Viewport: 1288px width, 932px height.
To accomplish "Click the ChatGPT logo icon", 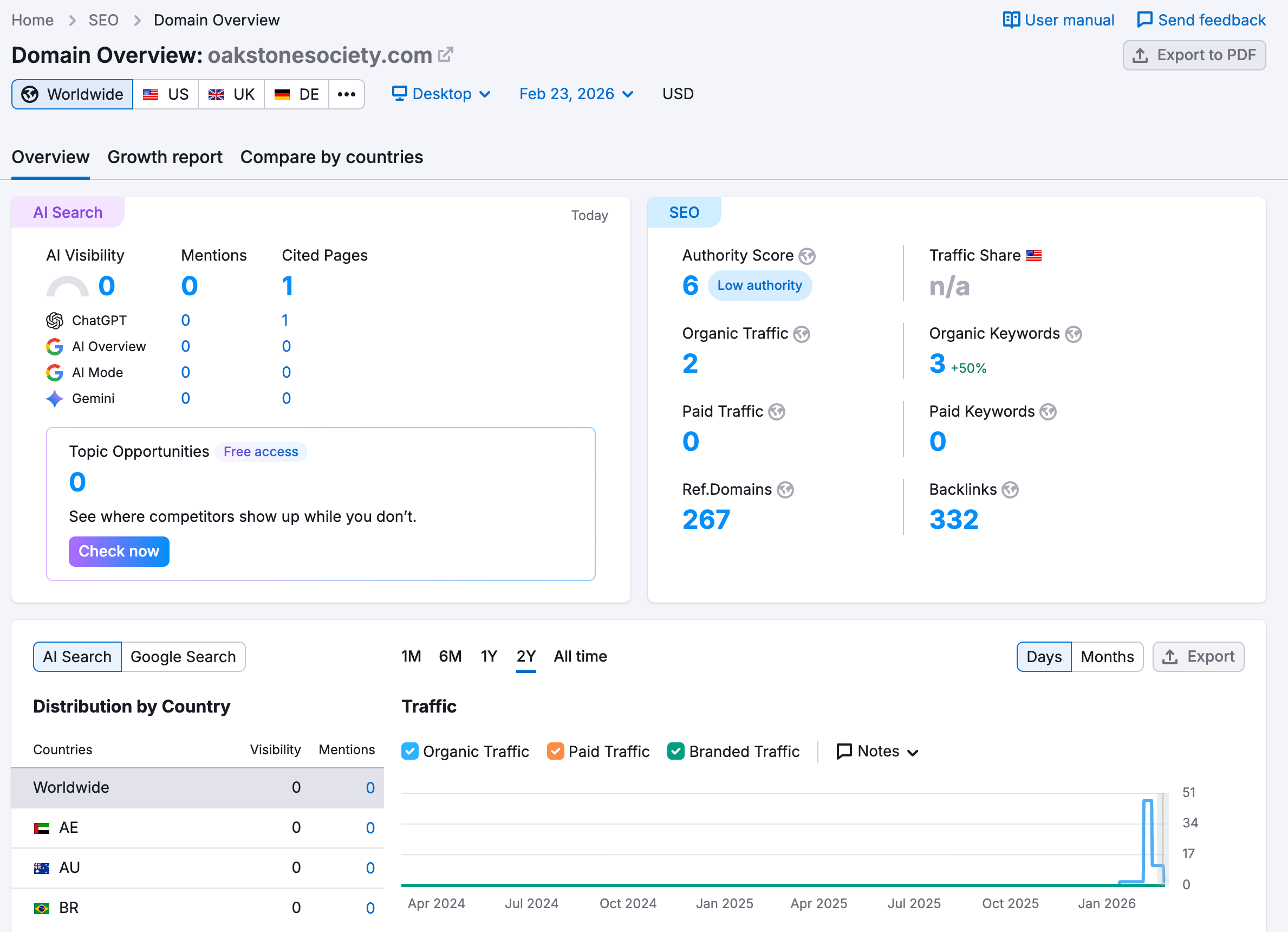I will coord(55,321).
